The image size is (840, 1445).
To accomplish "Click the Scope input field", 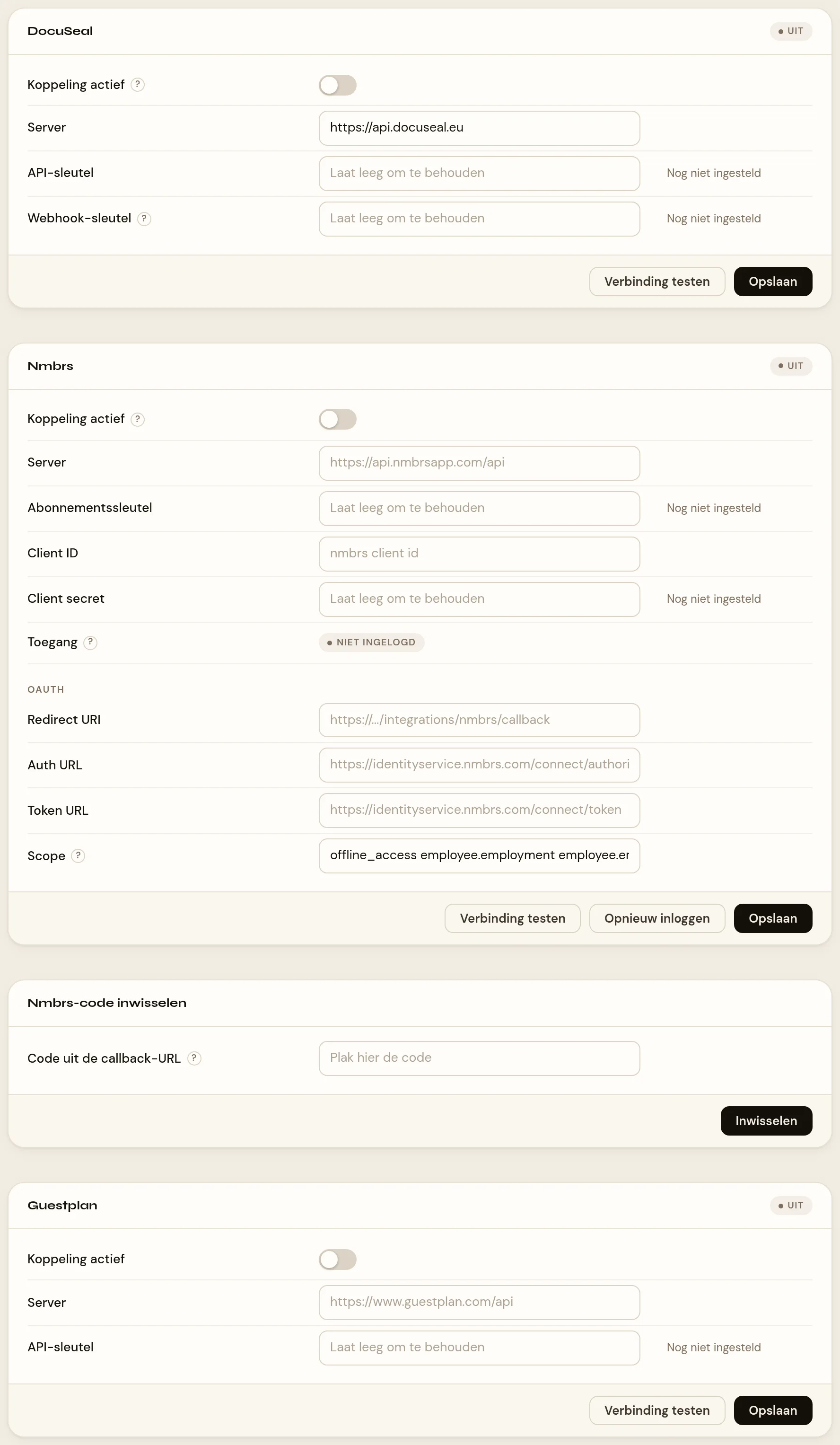I will pyautogui.click(x=479, y=855).
